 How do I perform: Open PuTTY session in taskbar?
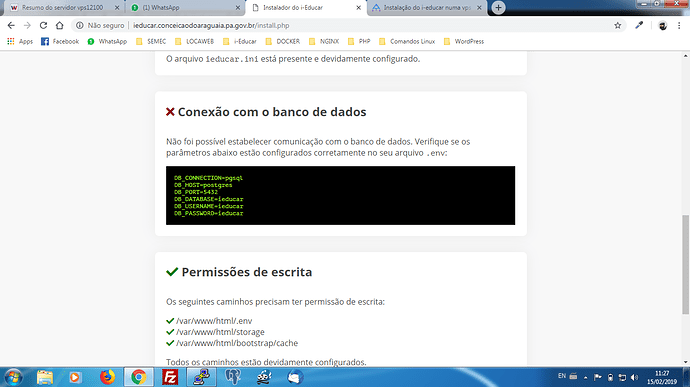click(201, 377)
